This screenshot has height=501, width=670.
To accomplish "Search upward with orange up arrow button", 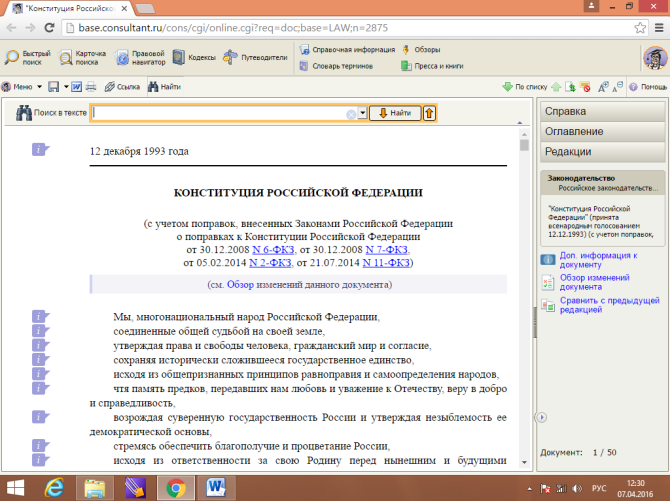I will pos(429,113).
